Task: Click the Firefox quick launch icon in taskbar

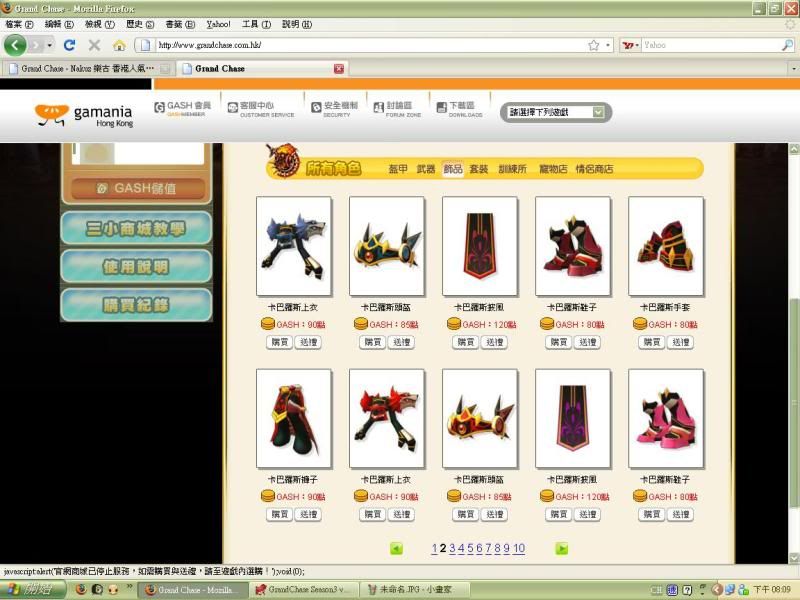Action: [81, 589]
